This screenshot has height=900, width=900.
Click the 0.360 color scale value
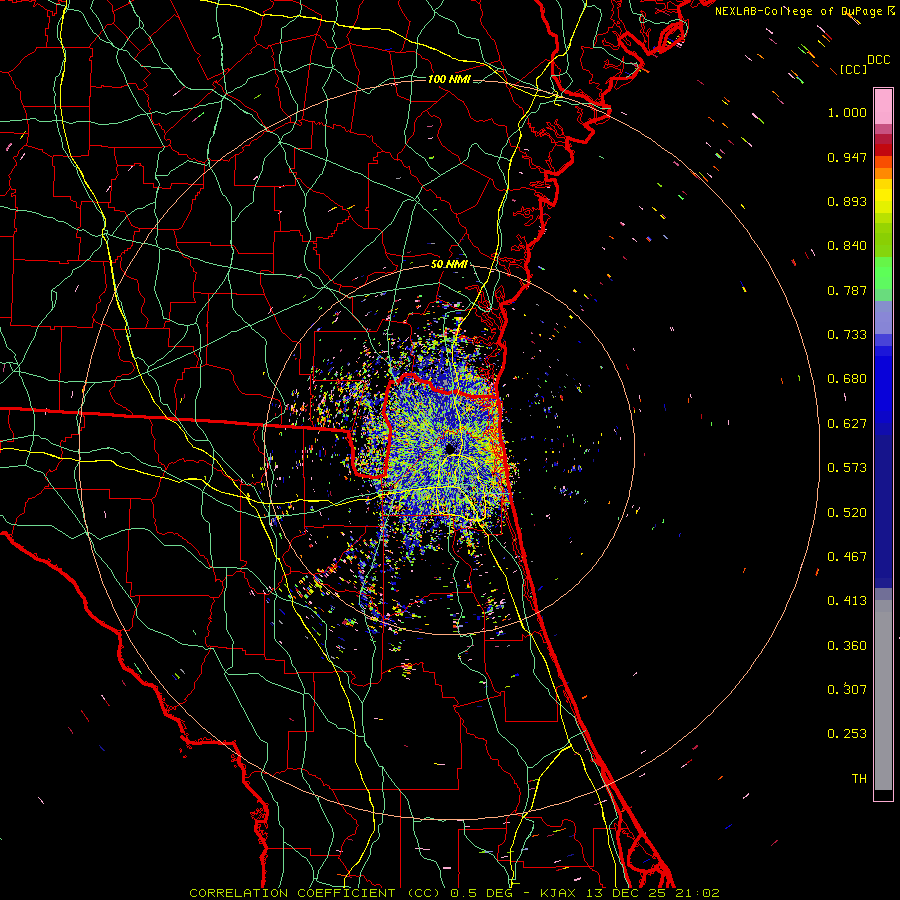[847, 646]
